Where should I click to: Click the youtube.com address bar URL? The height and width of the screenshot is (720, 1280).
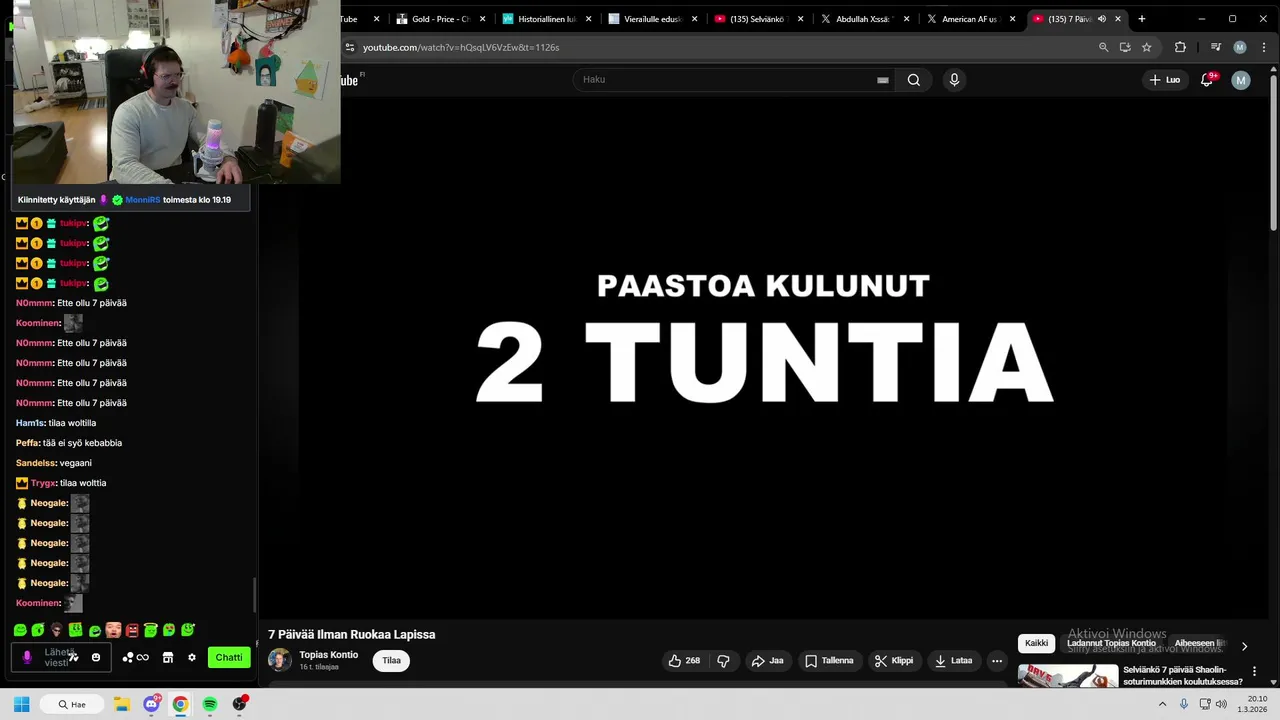(x=461, y=47)
